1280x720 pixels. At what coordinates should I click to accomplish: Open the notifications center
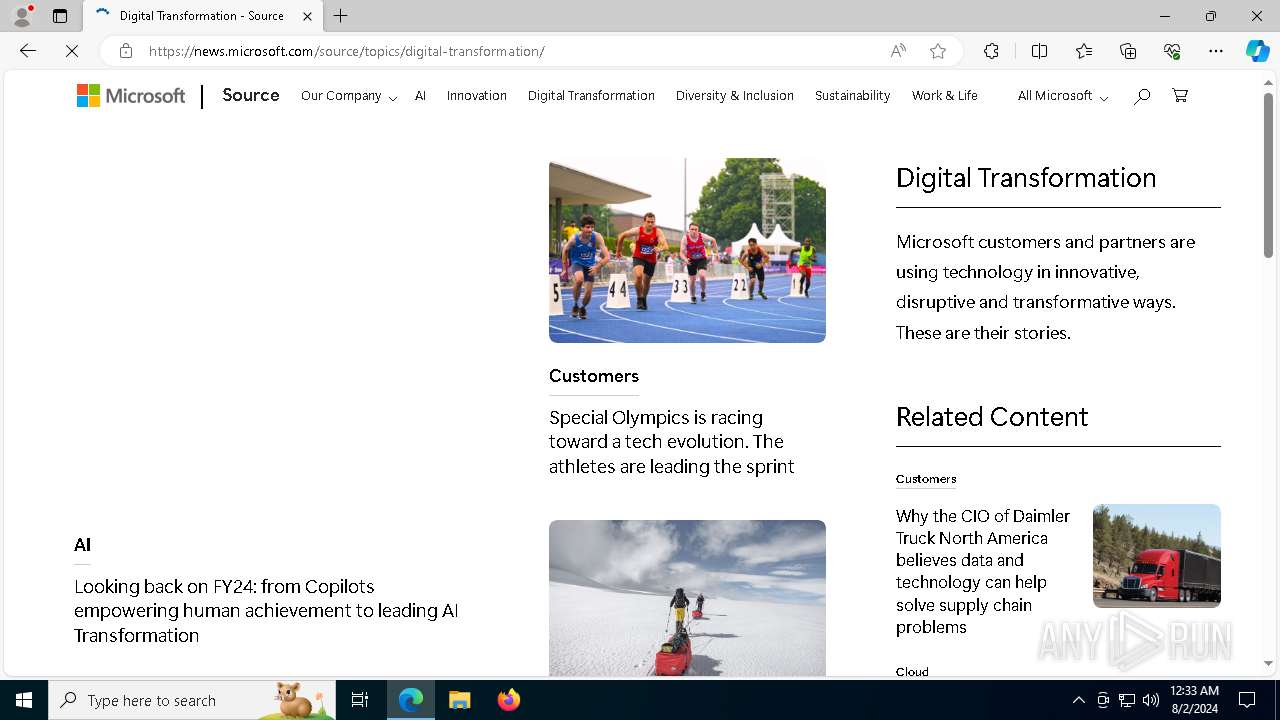(1247, 700)
